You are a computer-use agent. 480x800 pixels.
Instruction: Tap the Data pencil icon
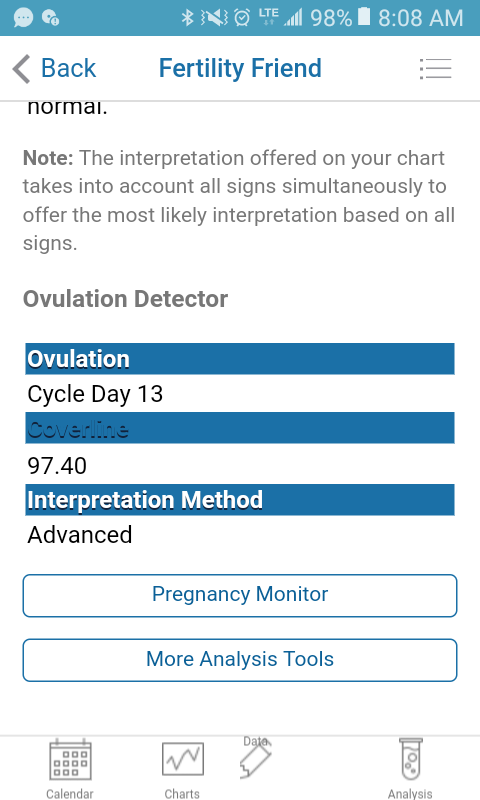point(255,757)
